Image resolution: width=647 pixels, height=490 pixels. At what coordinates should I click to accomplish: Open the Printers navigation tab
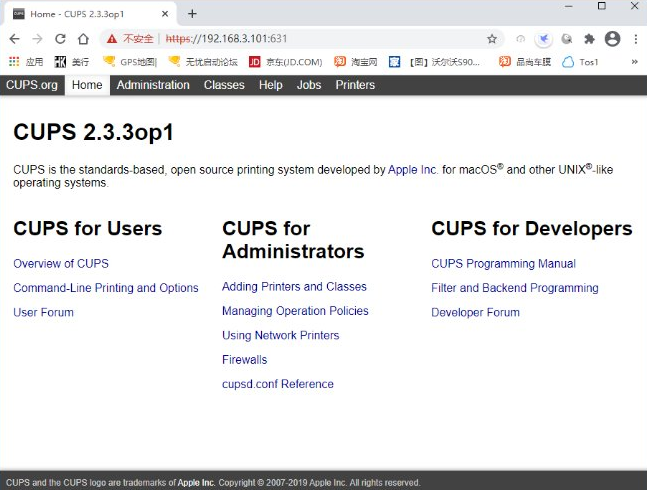coord(355,85)
